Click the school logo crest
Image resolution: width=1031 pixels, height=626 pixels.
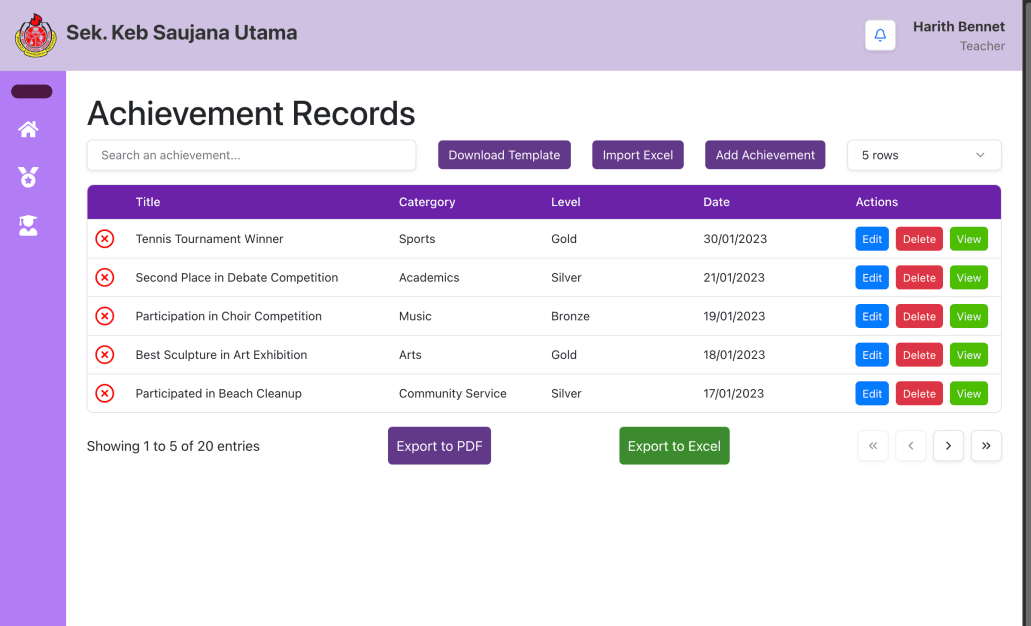pos(36,35)
